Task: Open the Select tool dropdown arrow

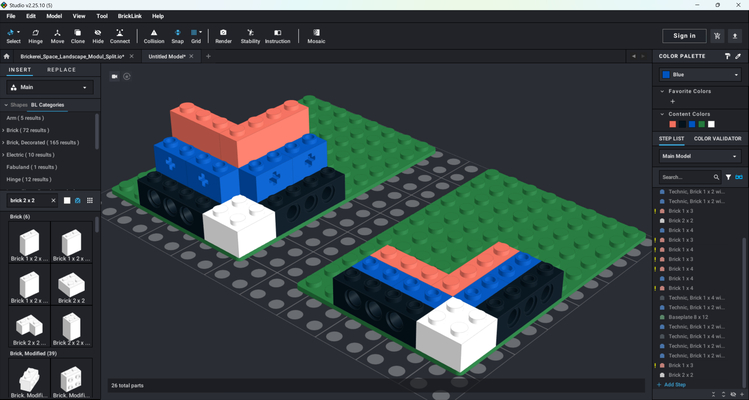Action: point(19,32)
